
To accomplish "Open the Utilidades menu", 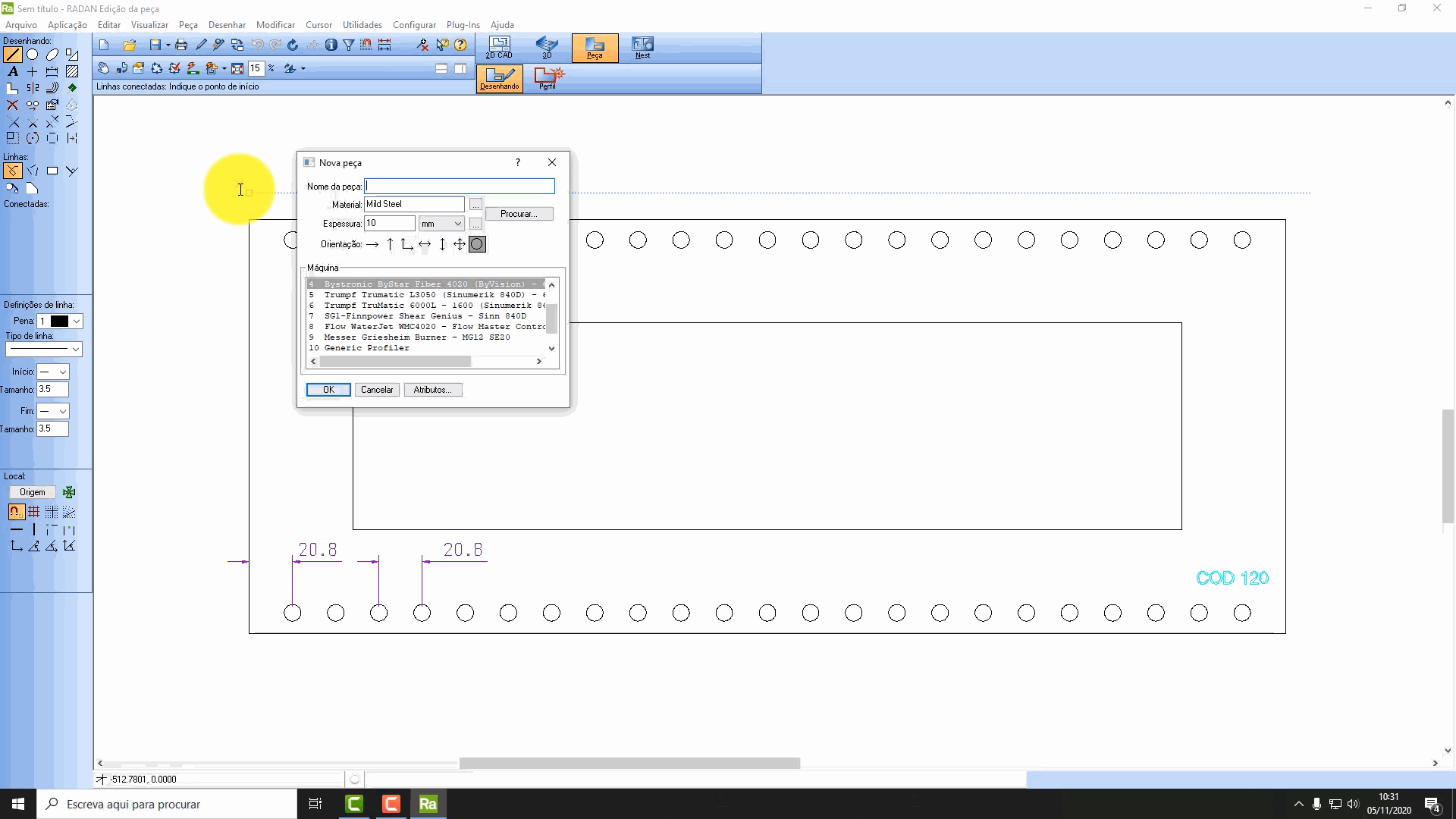I will point(362,25).
